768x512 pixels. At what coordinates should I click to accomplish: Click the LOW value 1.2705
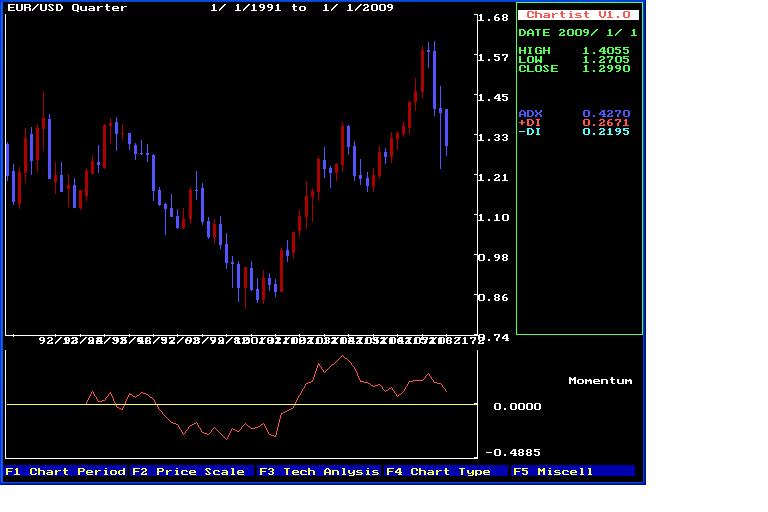[606, 59]
